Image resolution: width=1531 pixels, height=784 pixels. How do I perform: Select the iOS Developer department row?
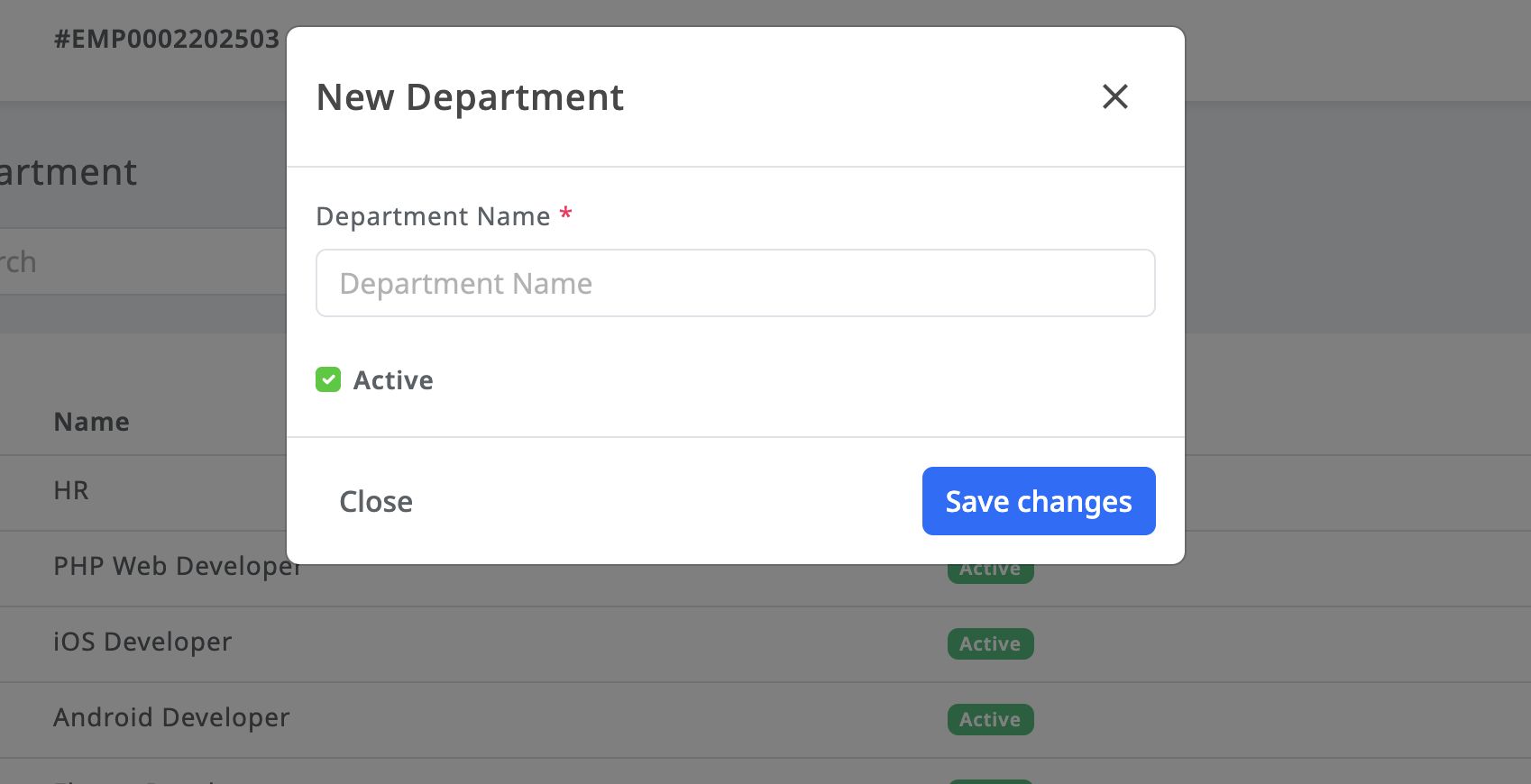(142, 642)
